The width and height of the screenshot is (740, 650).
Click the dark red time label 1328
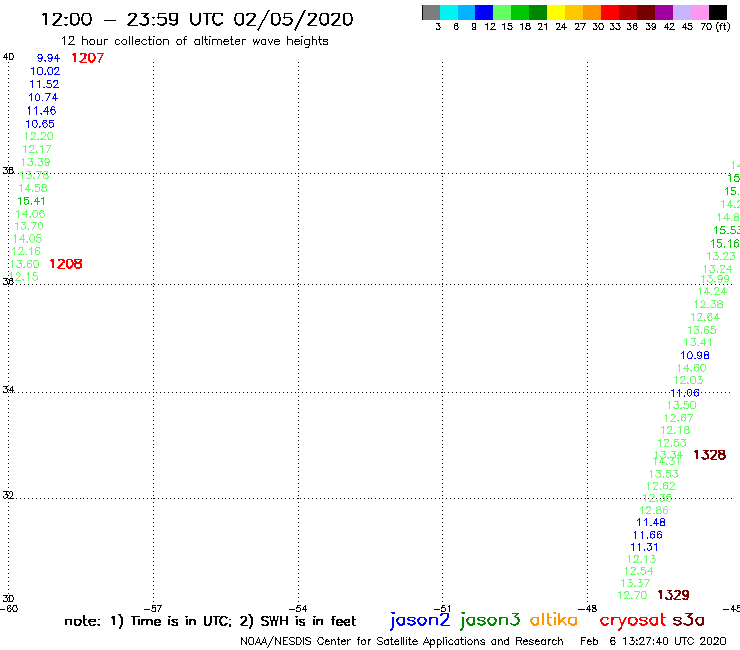(x=709, y=455)
